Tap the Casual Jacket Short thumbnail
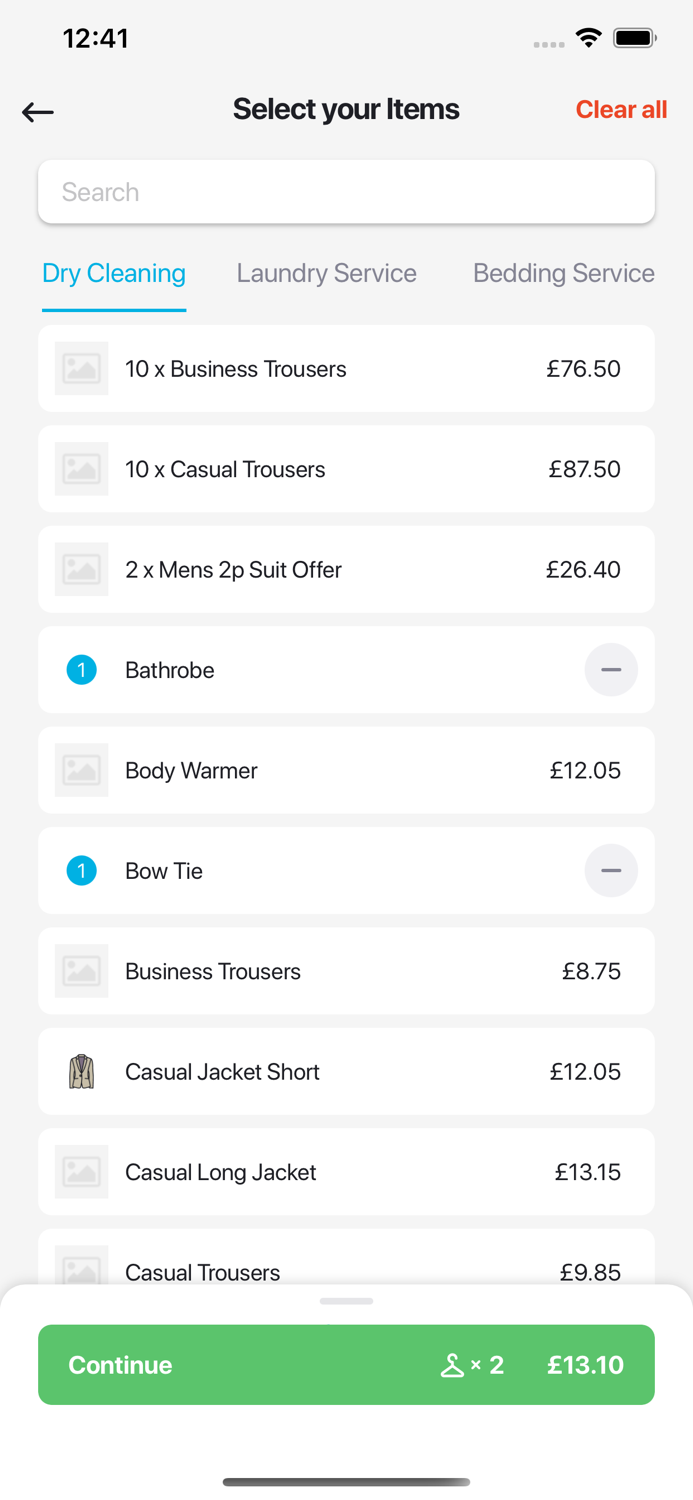This screenshot has height=1500, width=693. 81,1072
